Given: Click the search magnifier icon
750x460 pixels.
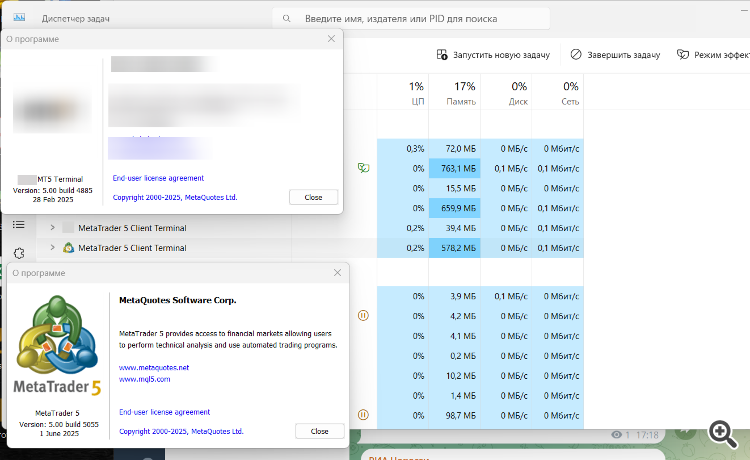Looking at the screenshot, I should (286, 19).
